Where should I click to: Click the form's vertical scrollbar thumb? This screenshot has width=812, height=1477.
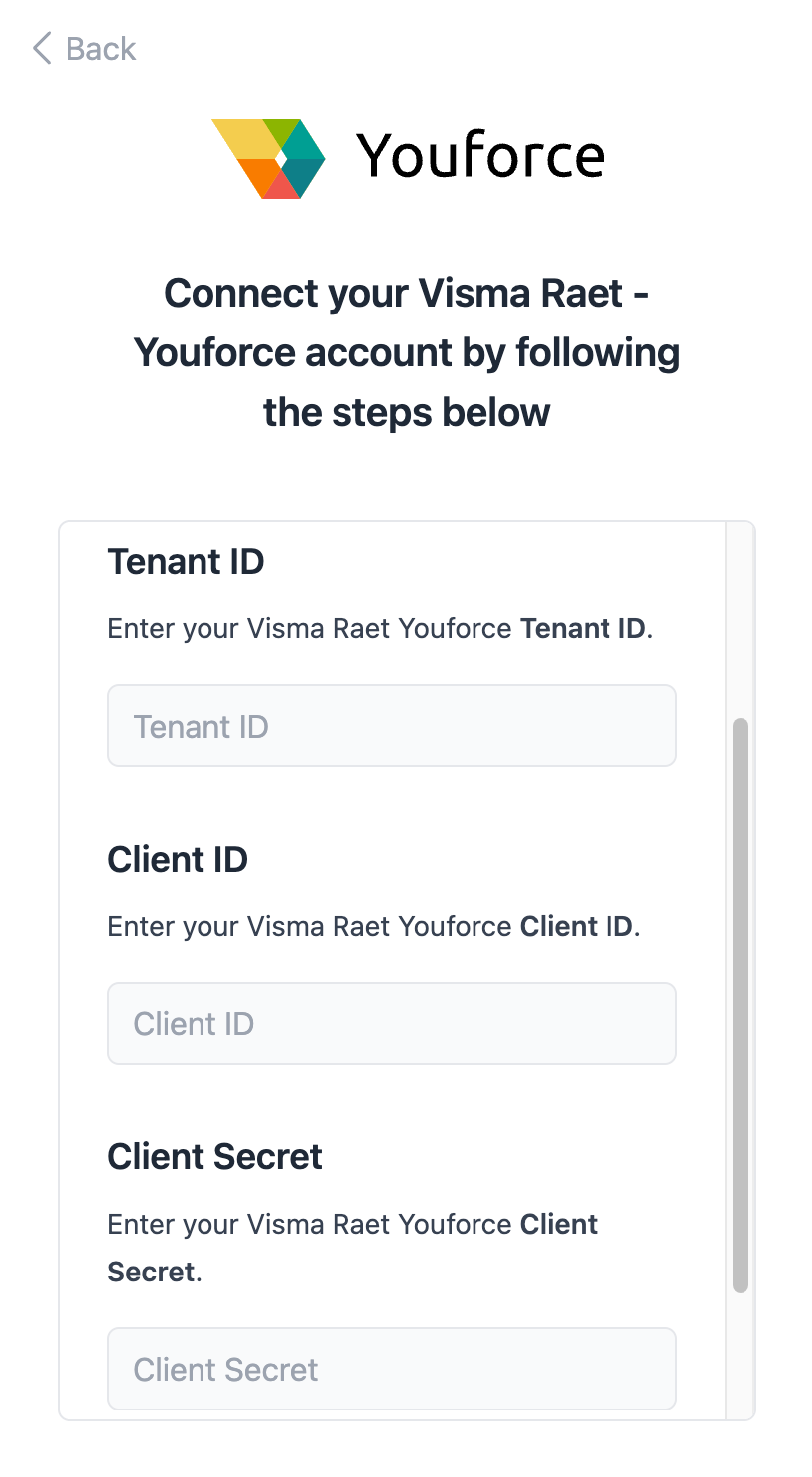pos(740,1005)
